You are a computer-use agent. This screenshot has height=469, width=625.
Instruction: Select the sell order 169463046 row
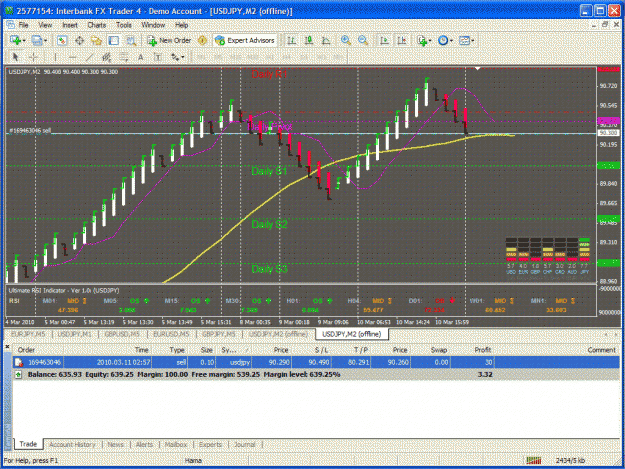pos(317,362)
